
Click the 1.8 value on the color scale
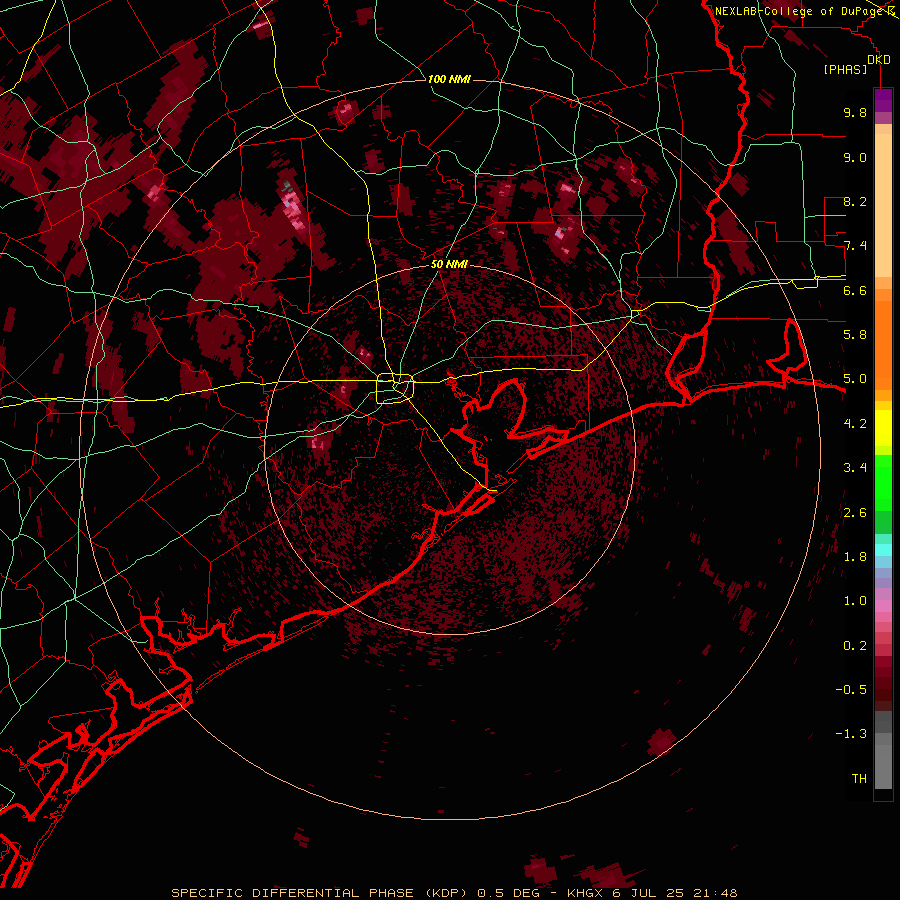tap(855, 556)
